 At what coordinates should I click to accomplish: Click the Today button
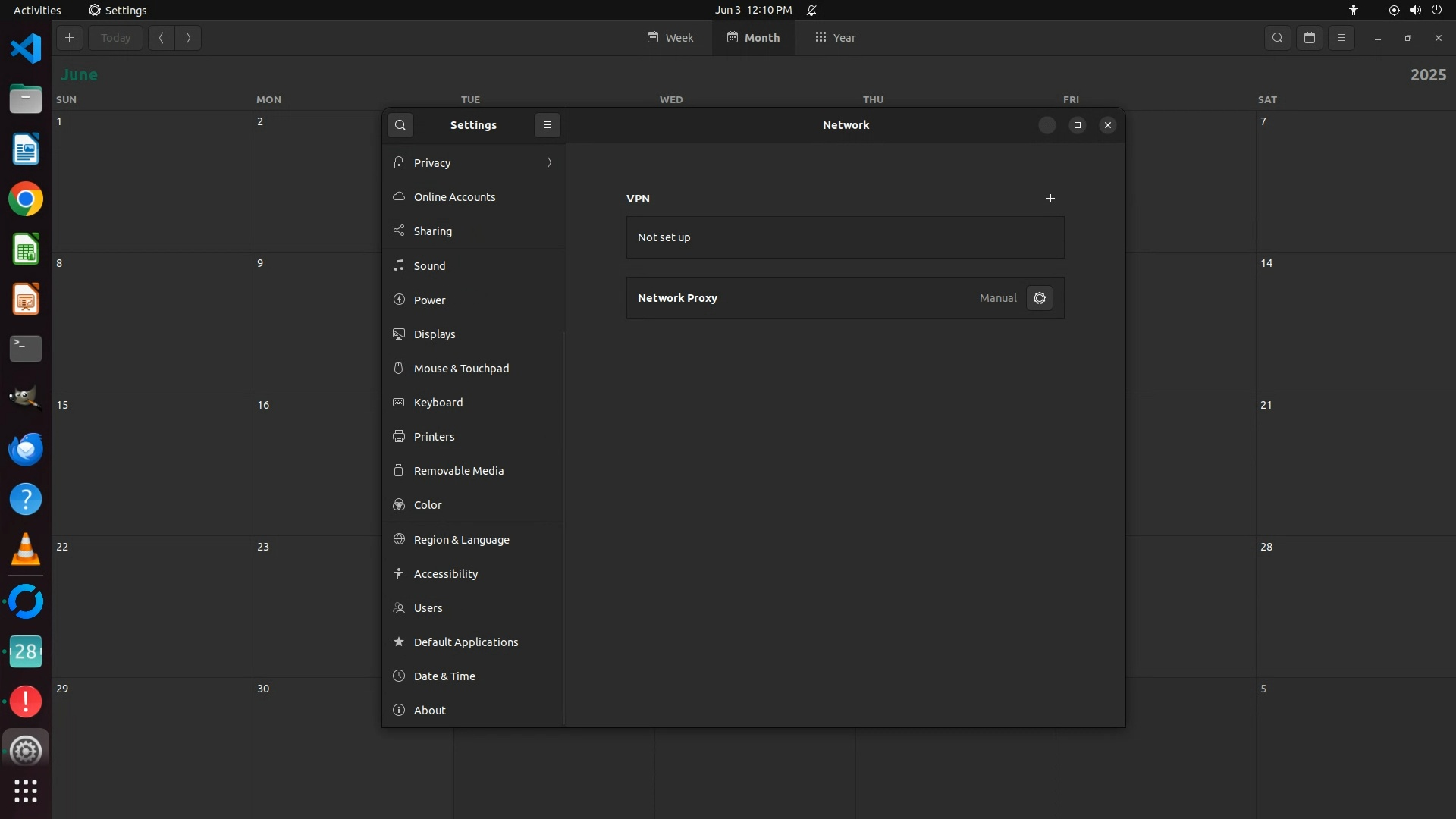[x=115, y=38]
